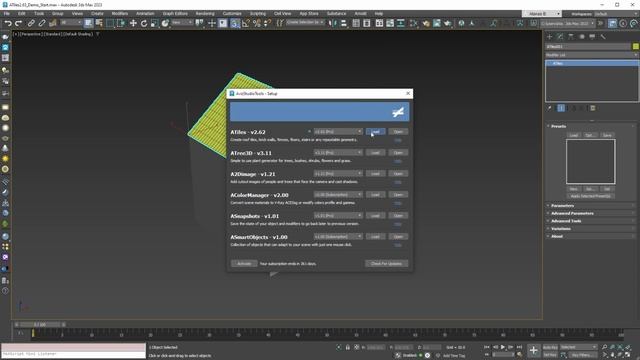
Task: Expand the Parameters rollout
Action: [591, 206]
